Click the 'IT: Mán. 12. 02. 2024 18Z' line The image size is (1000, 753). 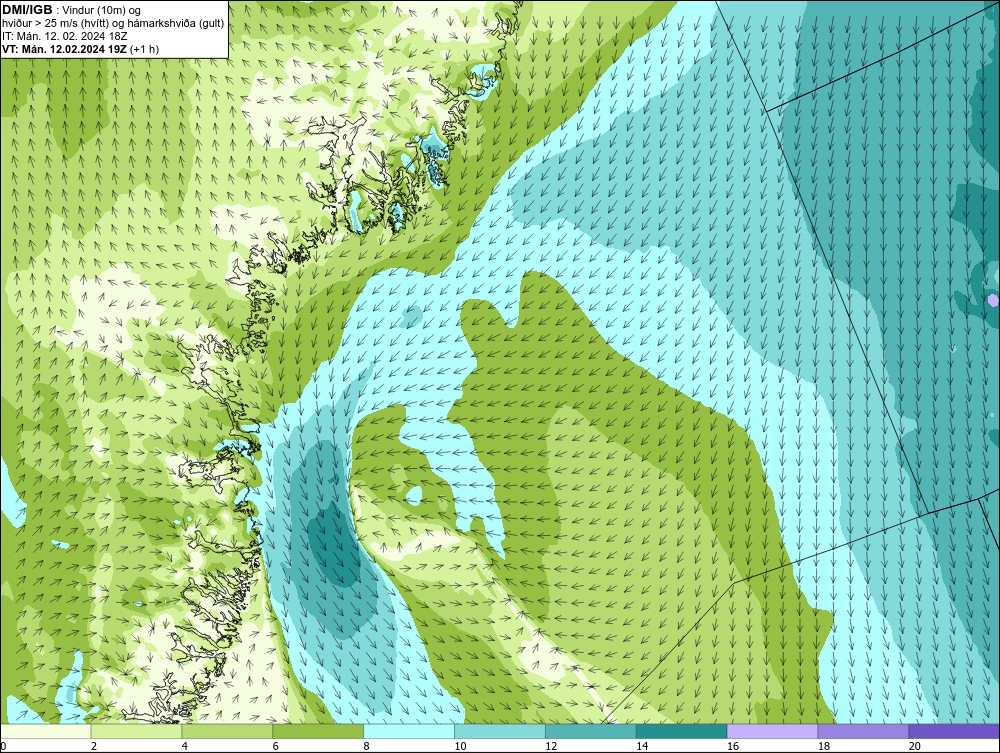coord(64,36)
